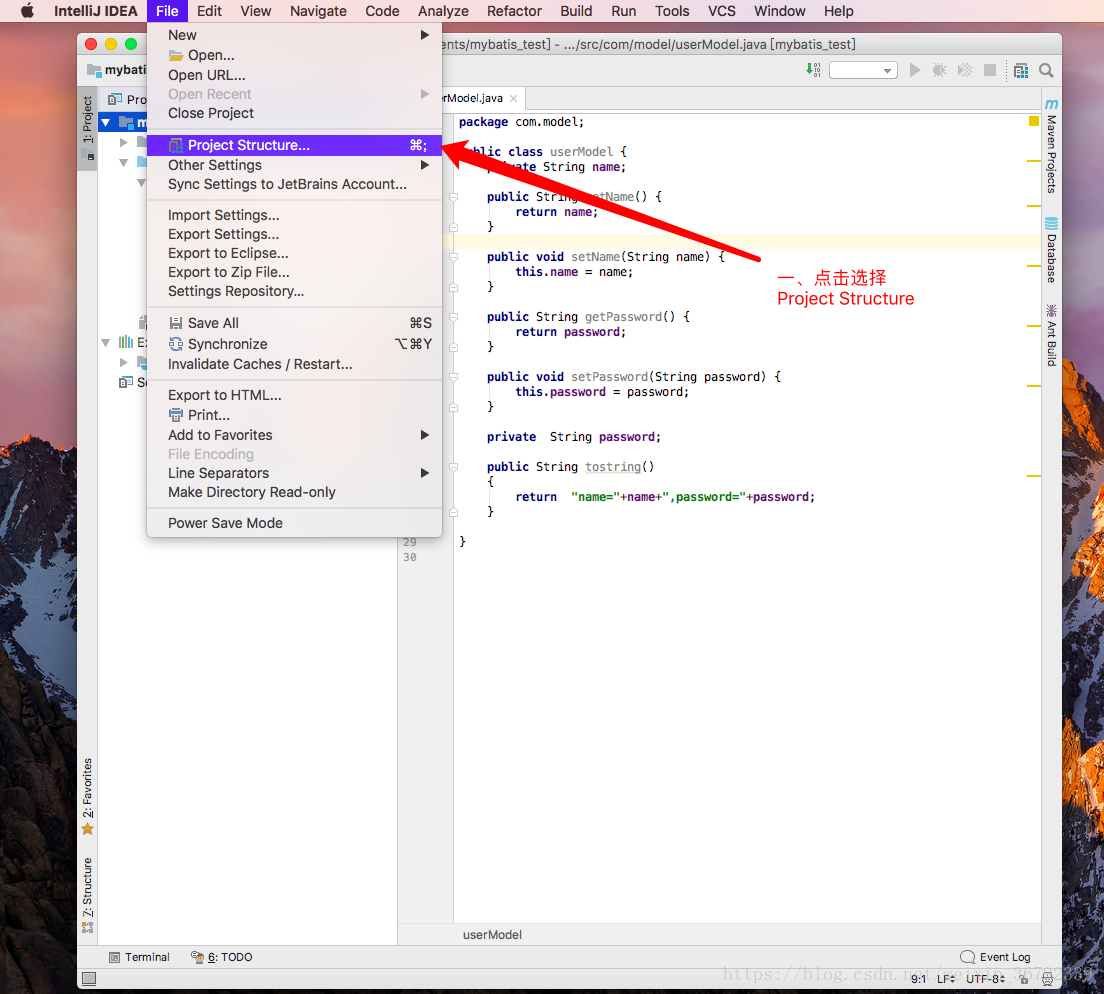
Task: Open the Maven Projects side panel
Action: coord(1051,146)
